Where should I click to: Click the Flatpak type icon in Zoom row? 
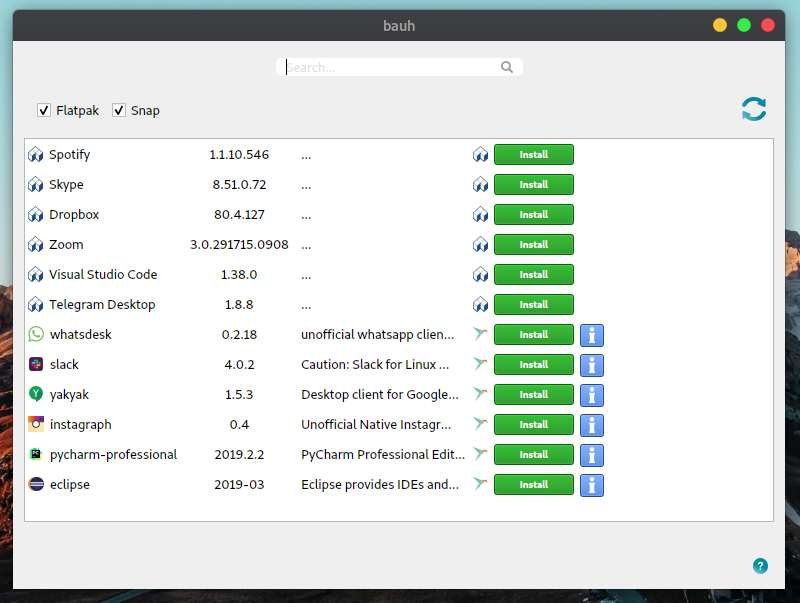480,245
